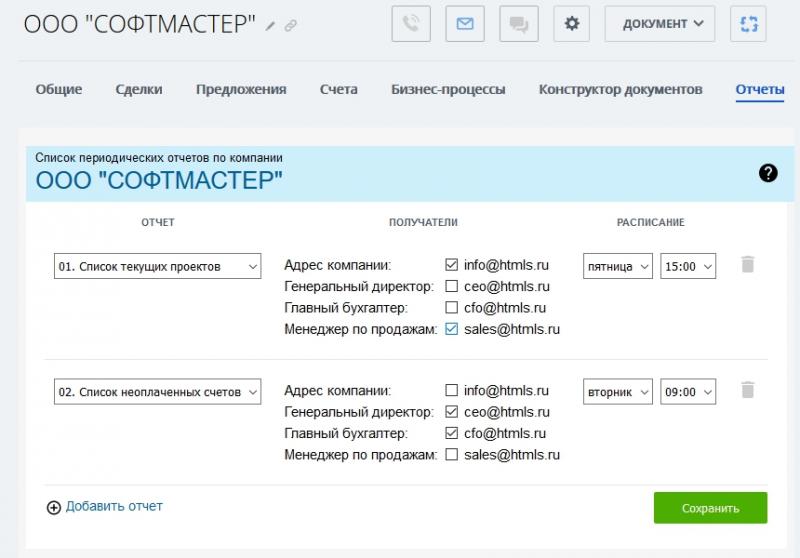This screenshot has width=800, height=558.
Task: Click the pencil icon to edit company name
Action: point(270,26)
